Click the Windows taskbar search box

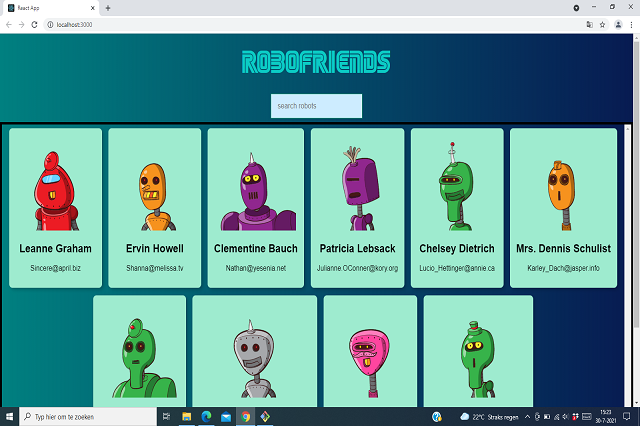tap(88, 417)
